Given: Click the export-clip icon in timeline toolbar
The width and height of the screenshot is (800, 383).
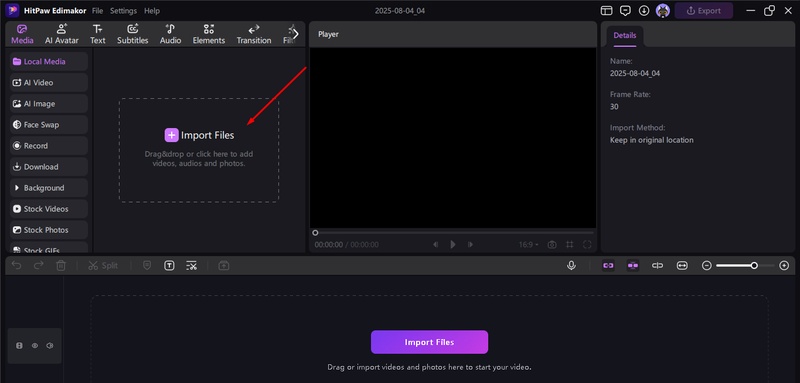Looking at the screenshot, I should pyautogui.click(x=223, y=266).
